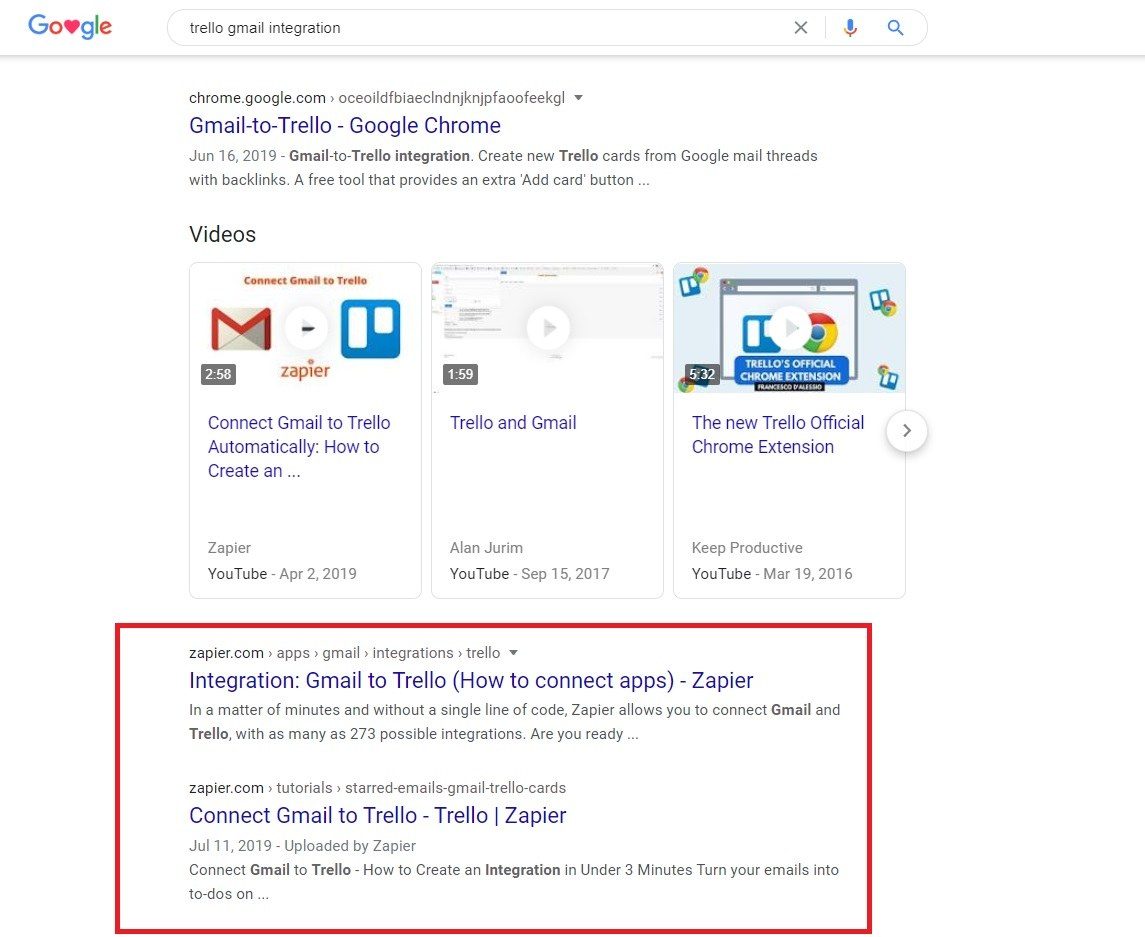The image size is (1145, 937).
Task: Click the 2:58 video duration badge
Action: [x=218, y=375]
